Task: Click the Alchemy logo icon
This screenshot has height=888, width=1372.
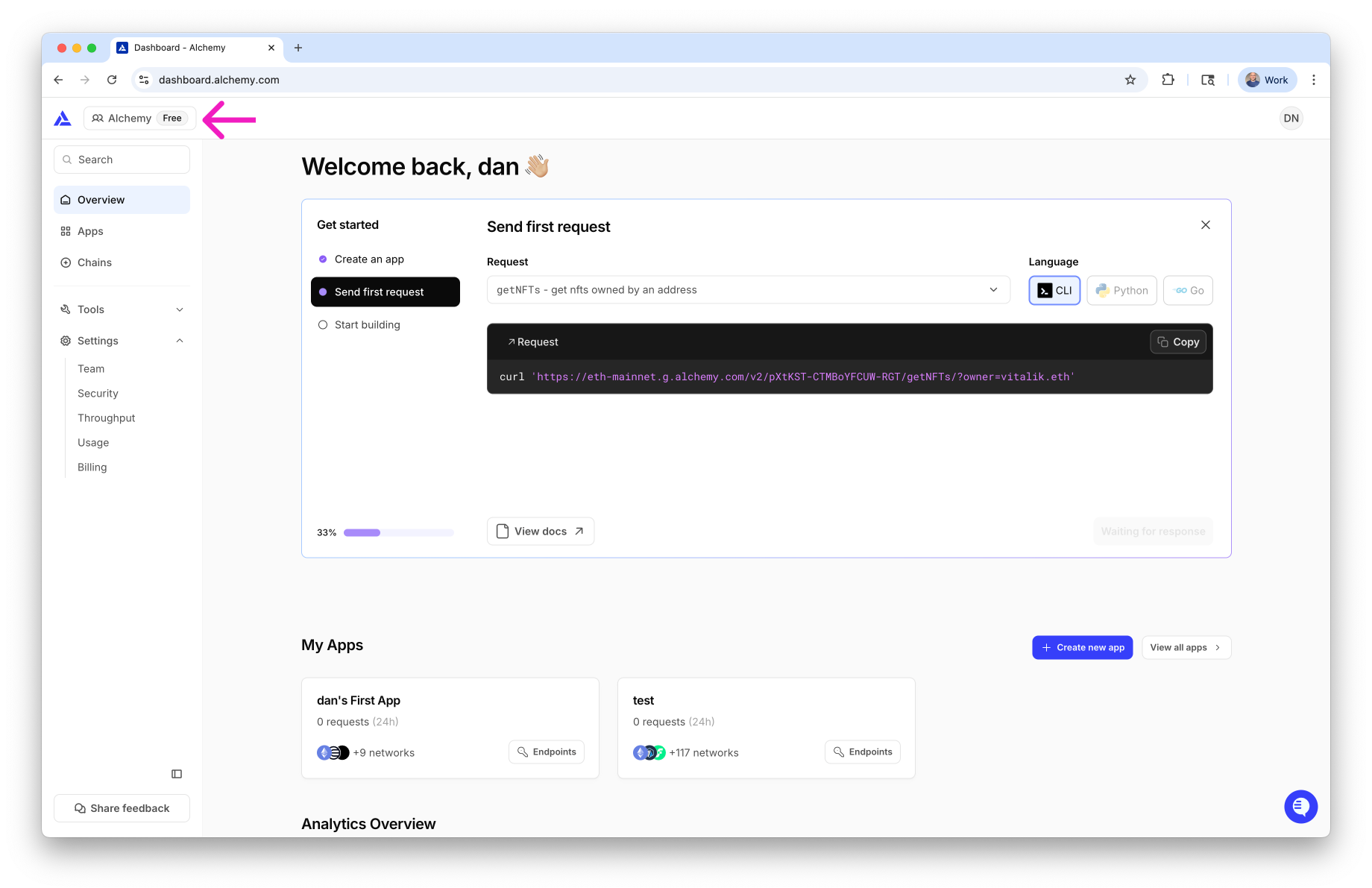Action: 63,119
